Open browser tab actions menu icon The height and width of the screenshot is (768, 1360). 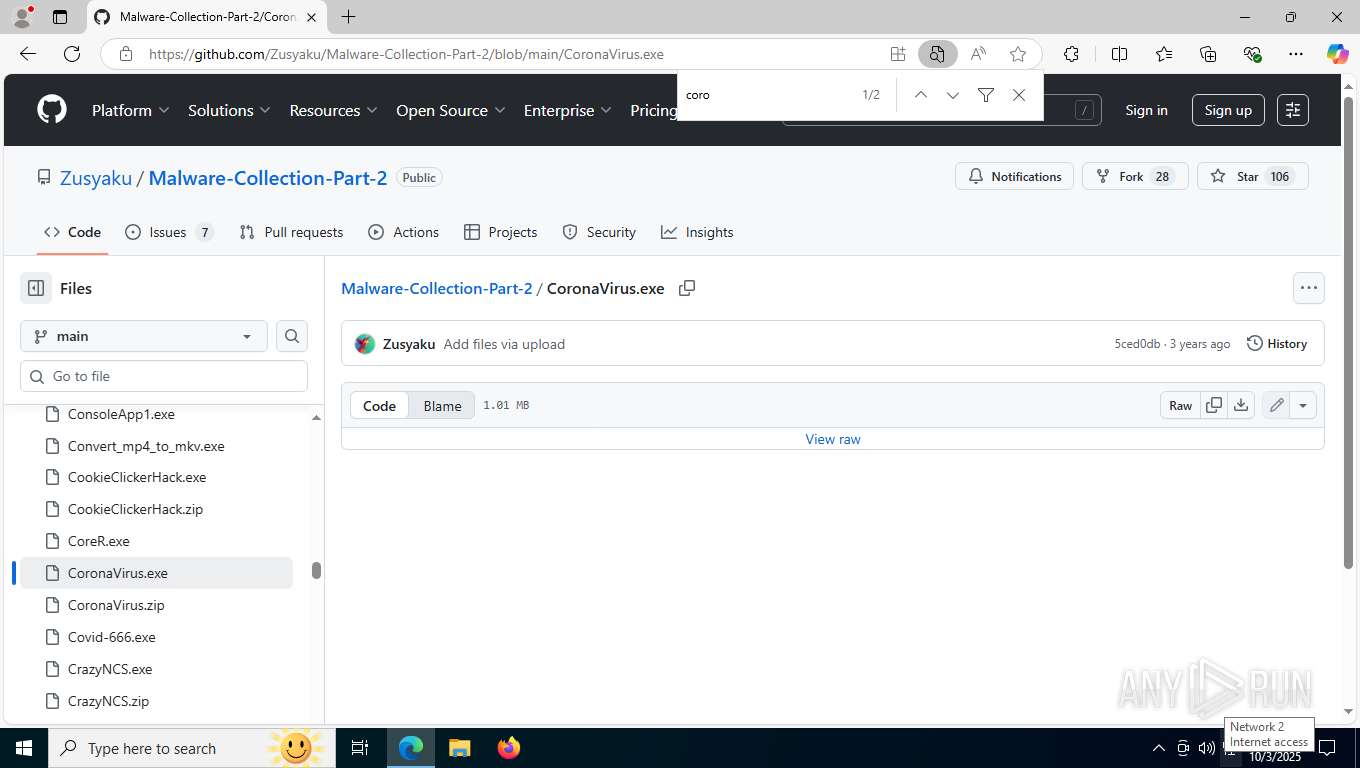point(60,17)
